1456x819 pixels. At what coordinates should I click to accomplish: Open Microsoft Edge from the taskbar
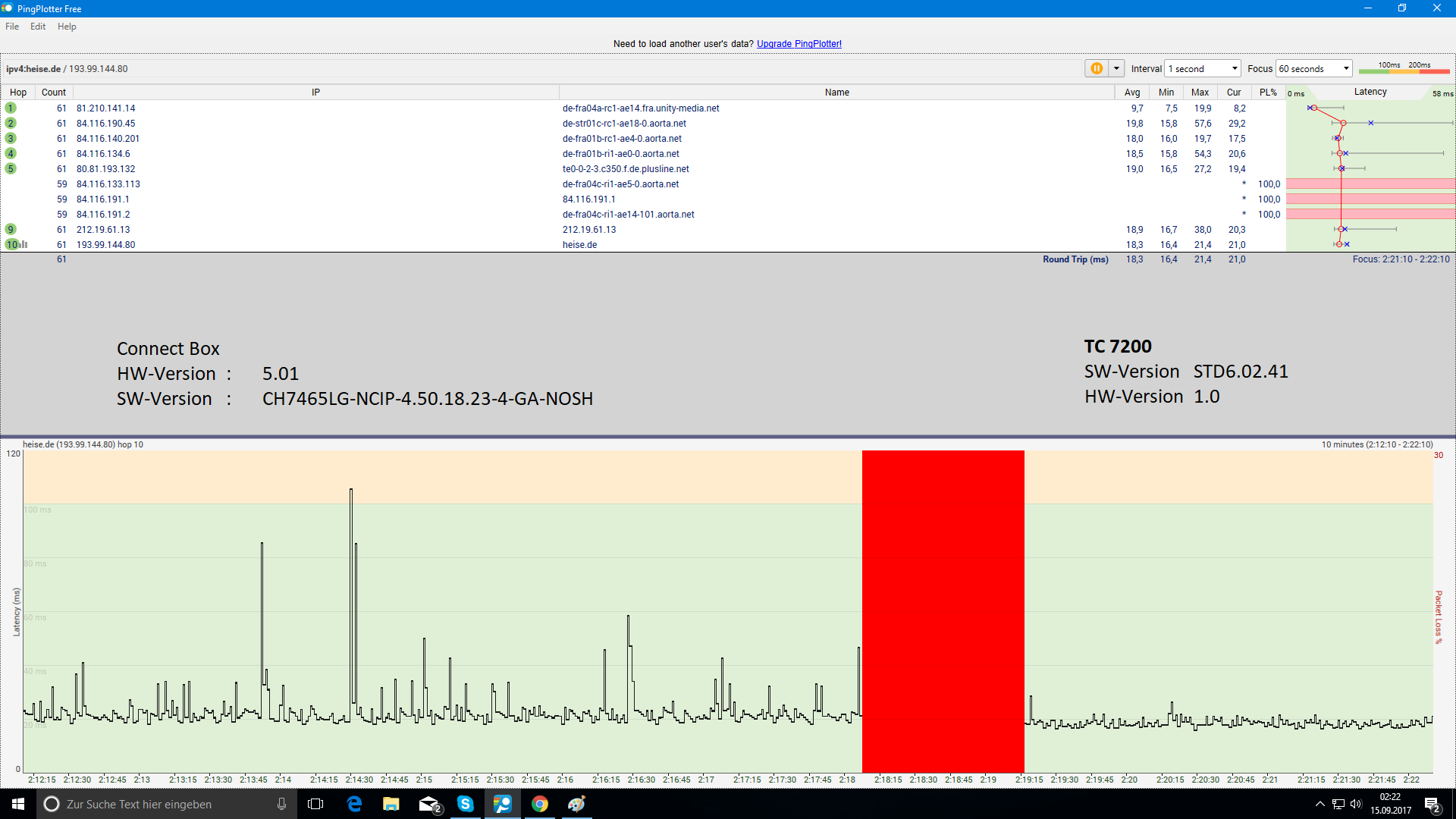click(x=354, y=804)
